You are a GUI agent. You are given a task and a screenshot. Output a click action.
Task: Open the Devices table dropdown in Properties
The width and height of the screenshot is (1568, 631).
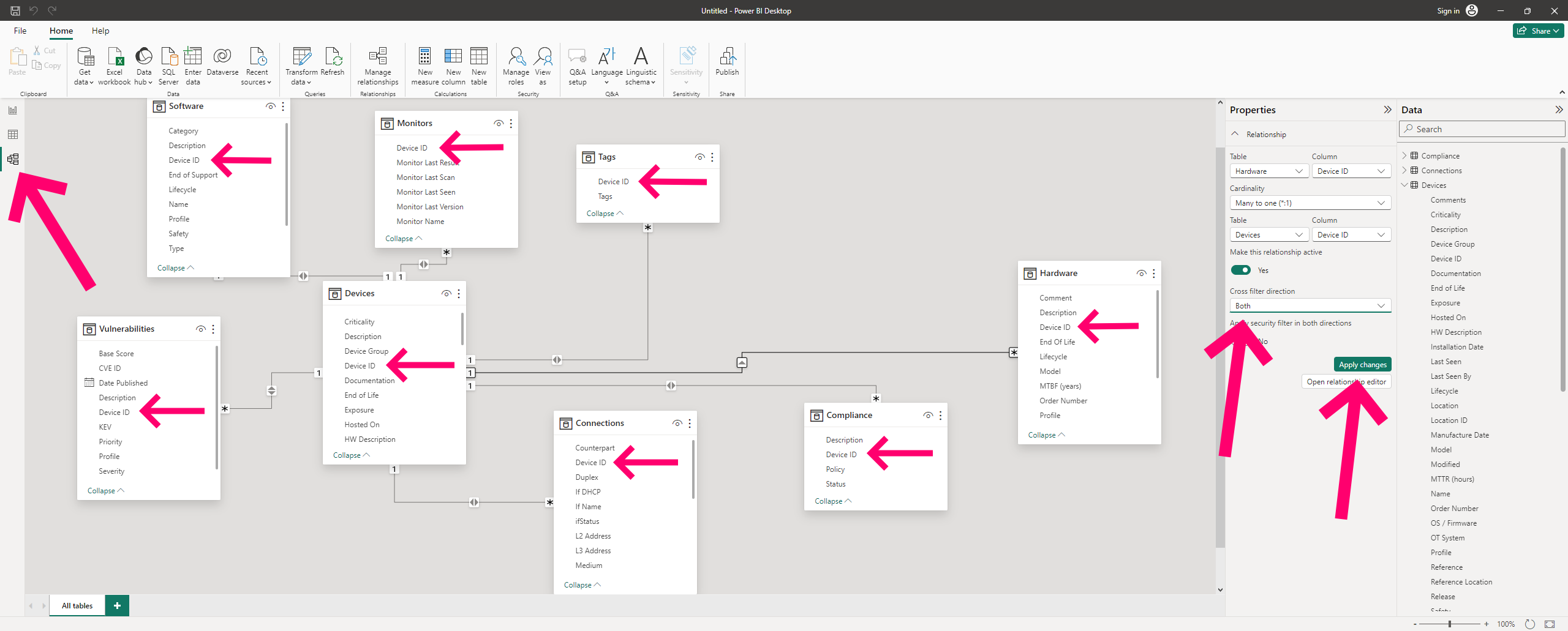coord(1269,235)
